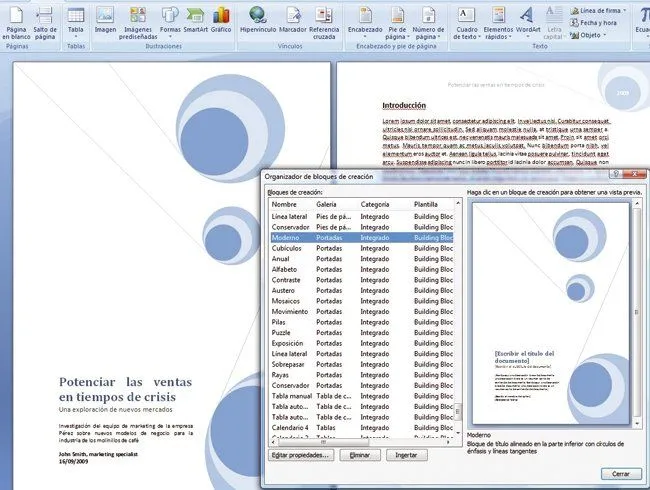Screen dimensions: 650x490
Task: Select the Sobrepasar cover page
Action: (362, 364)
